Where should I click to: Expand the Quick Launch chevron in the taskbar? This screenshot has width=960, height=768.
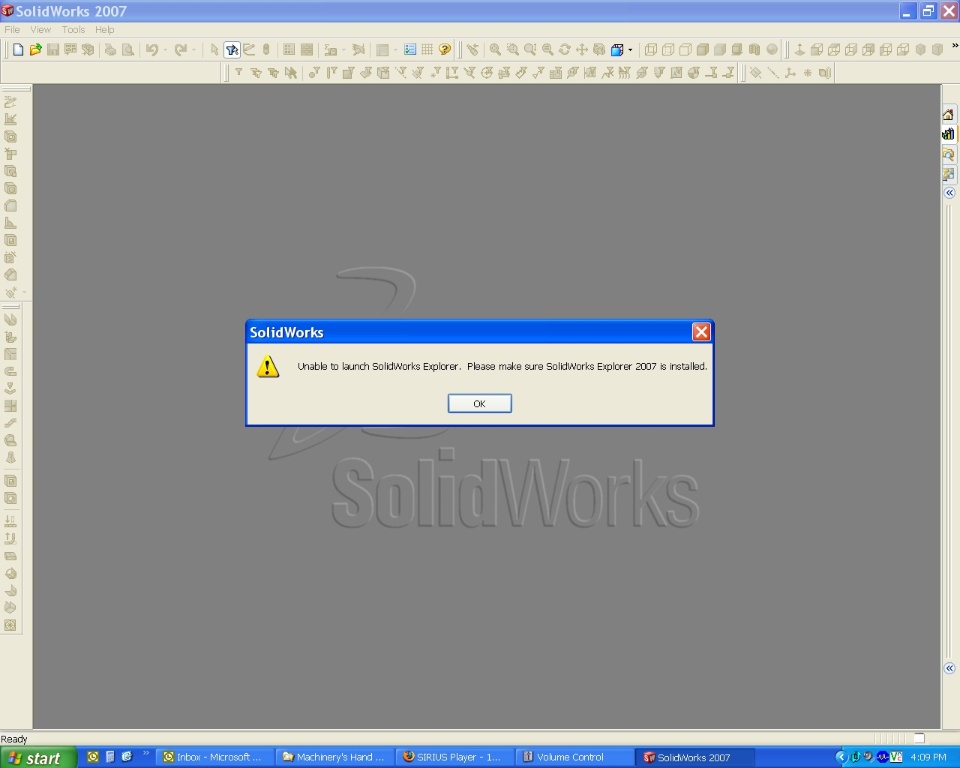pos(146,753)
